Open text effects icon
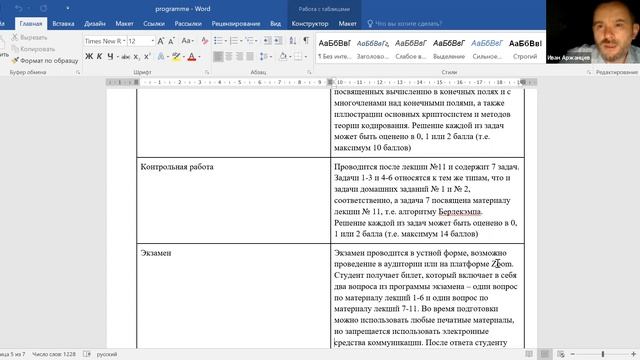Screen dimensions: 640x360 [x=161, y=57]
